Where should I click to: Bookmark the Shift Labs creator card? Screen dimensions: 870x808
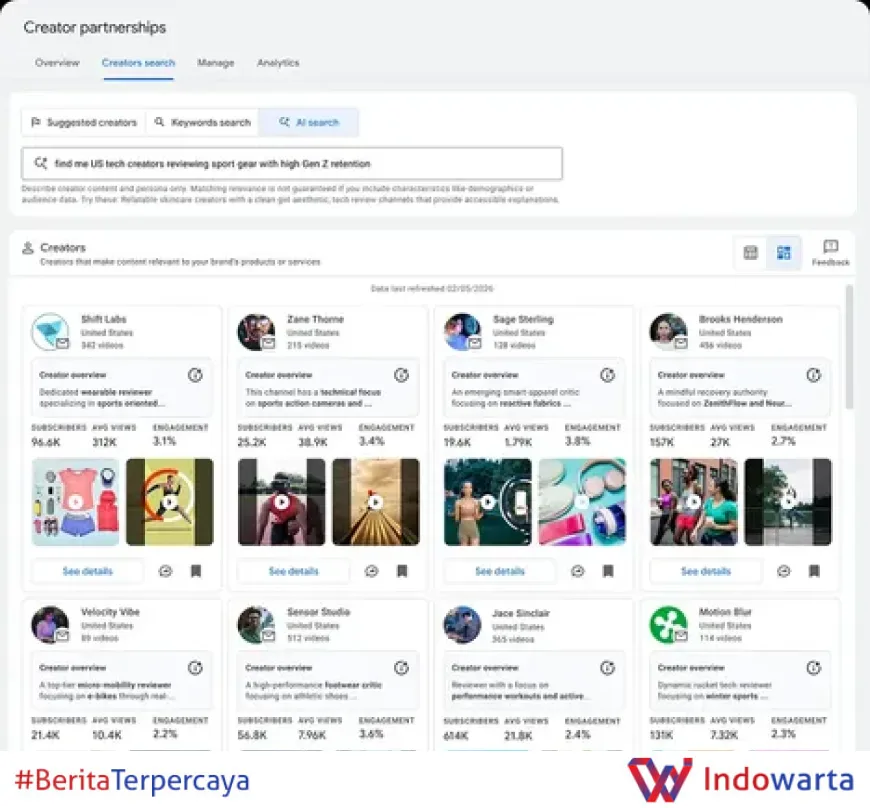point(196,571)
